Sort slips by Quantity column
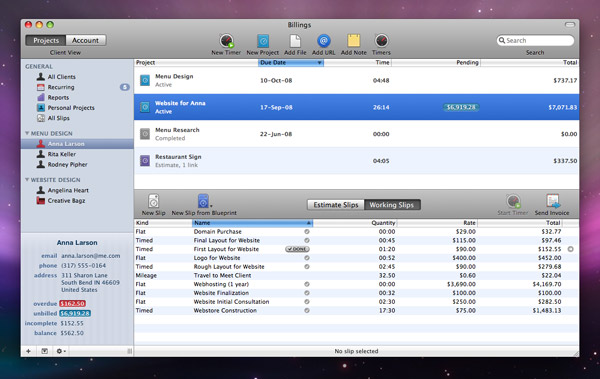Image resolution: width=600 pixels, height=379 pixels. click(355, 223)
